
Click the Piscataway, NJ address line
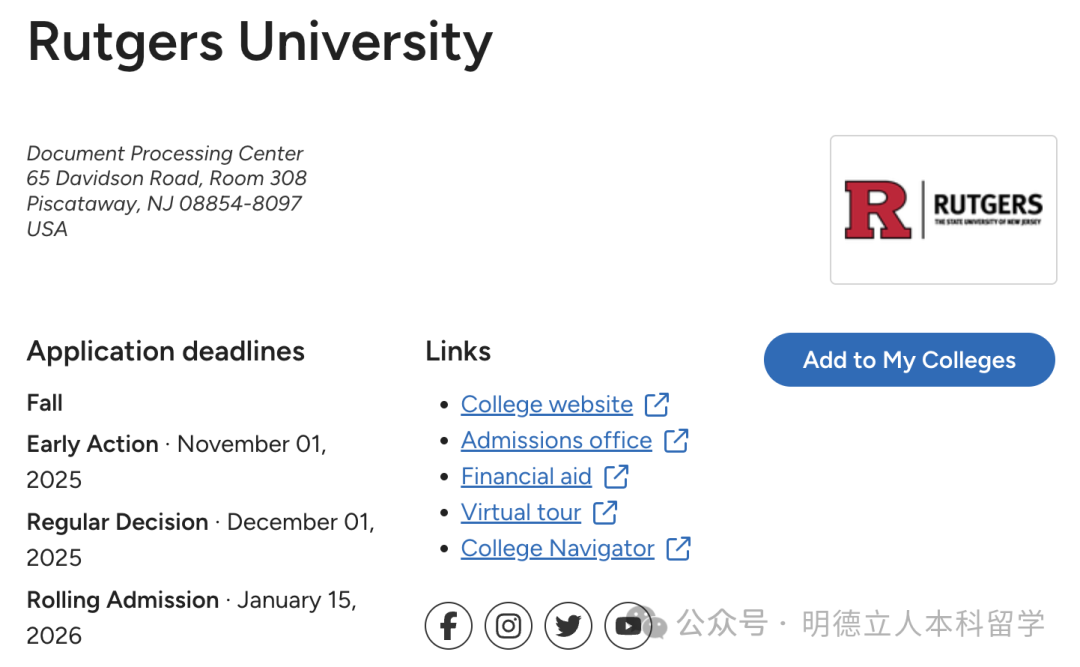[164, 203]
